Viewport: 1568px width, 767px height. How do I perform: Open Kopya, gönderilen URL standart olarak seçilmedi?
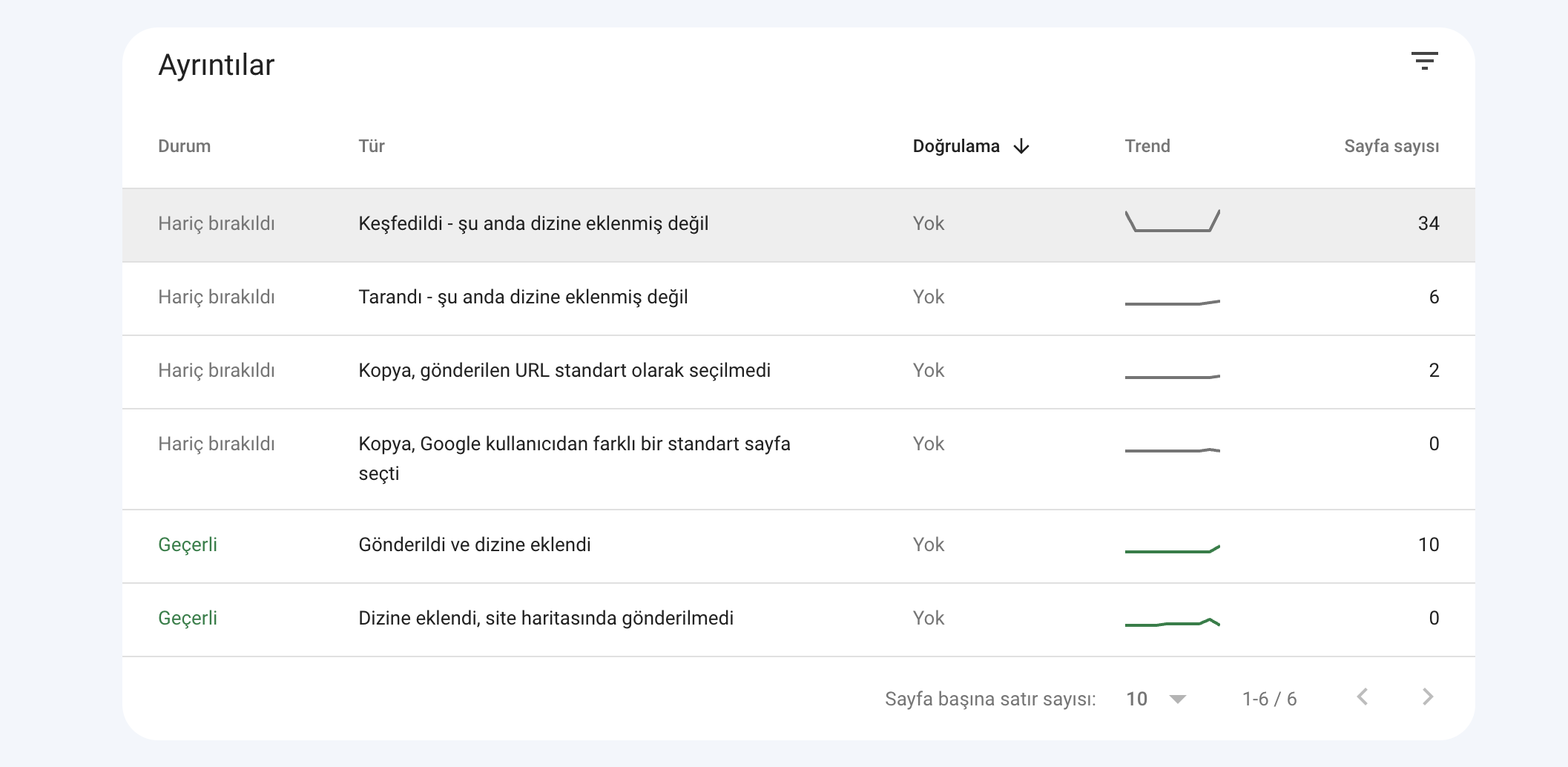[x=799, y=372]
